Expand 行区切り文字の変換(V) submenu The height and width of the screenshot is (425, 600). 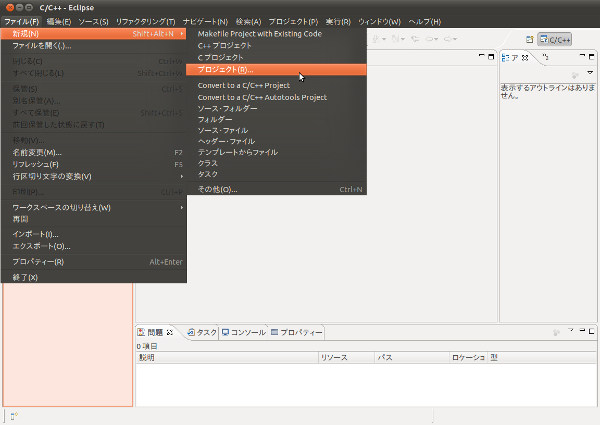coord(93,176)
